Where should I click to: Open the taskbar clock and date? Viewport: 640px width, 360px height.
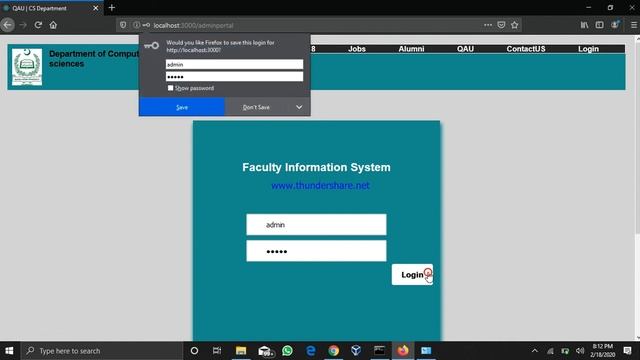[602, 351]
